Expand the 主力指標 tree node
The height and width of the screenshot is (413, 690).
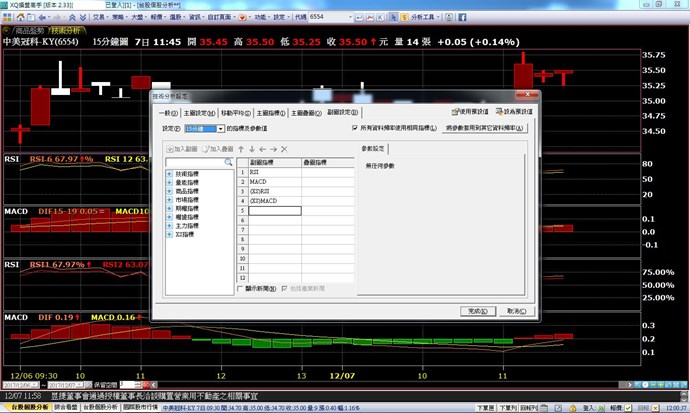169,223
